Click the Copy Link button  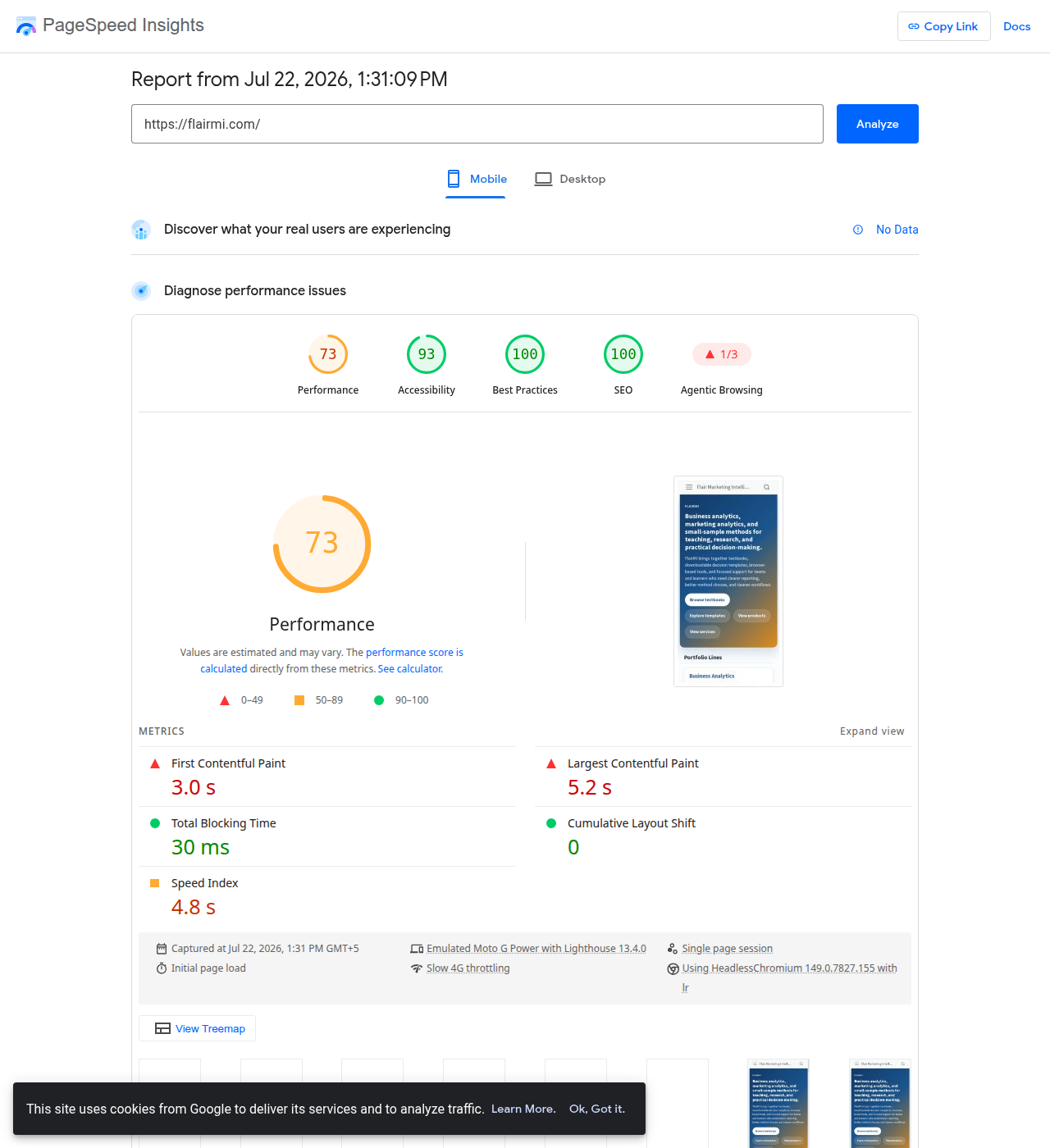click(943, 26)
